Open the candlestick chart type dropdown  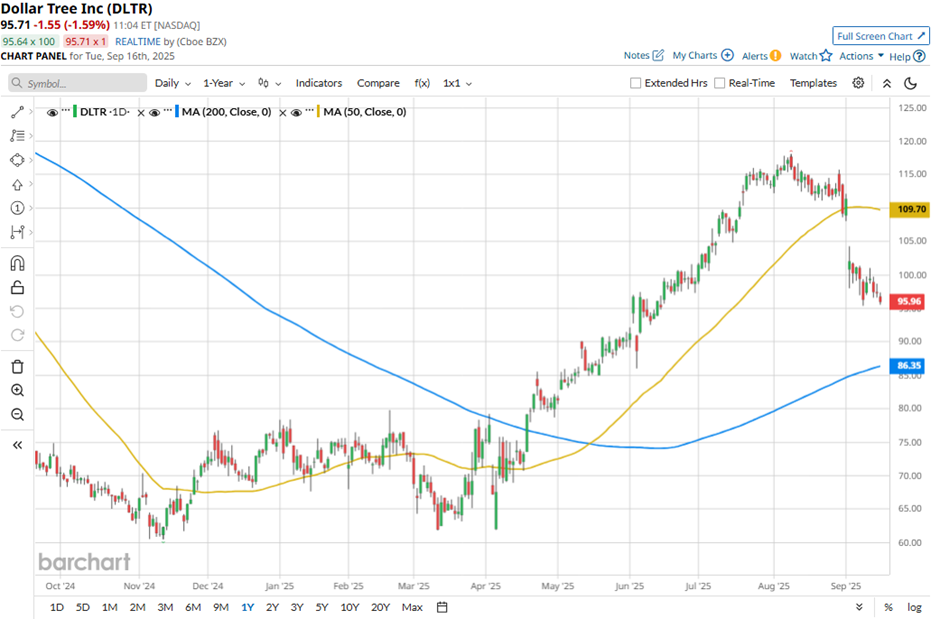(269, 83)
